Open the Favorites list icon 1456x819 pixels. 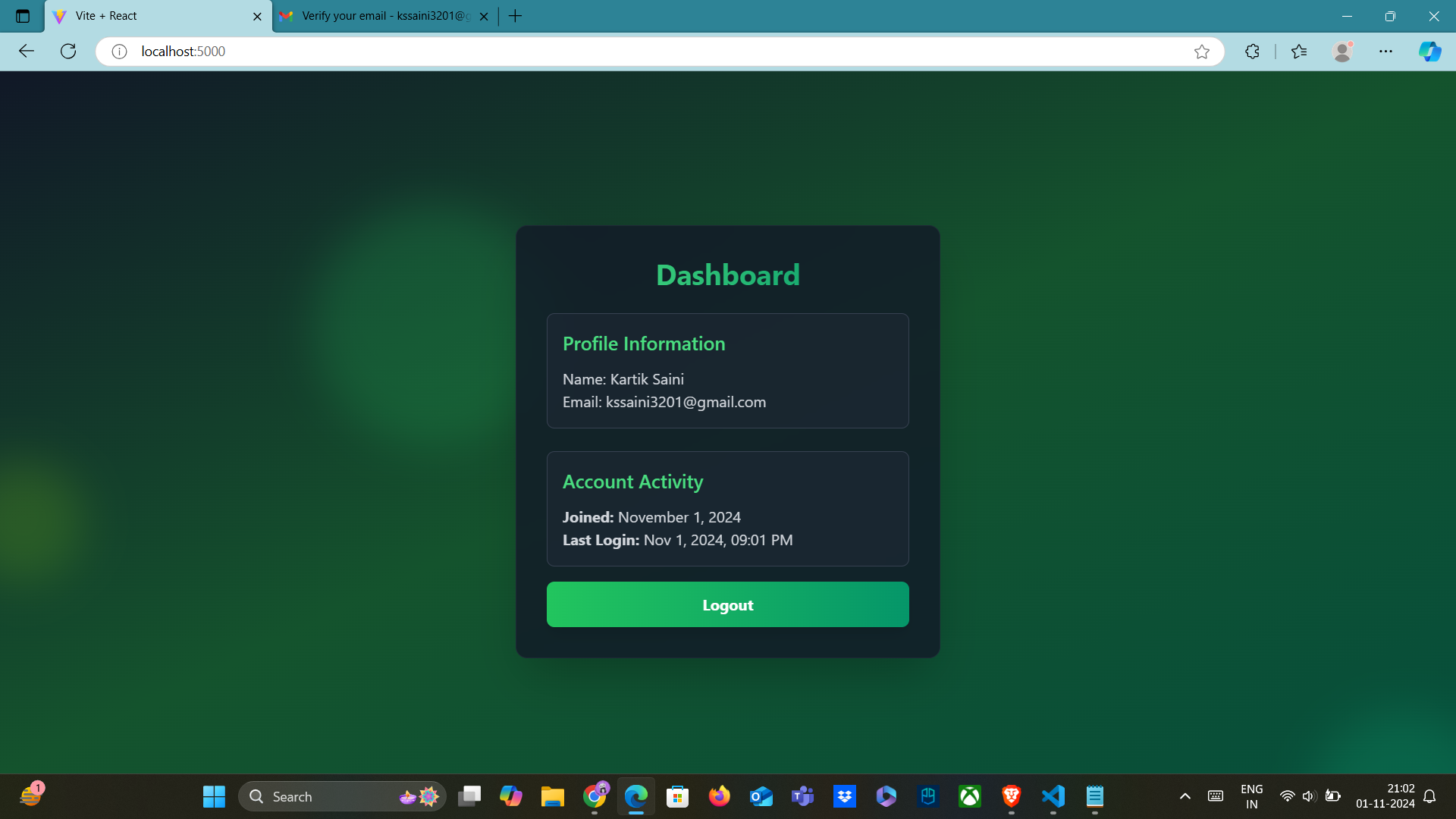pyautogui.click(x=1299, y=52)
